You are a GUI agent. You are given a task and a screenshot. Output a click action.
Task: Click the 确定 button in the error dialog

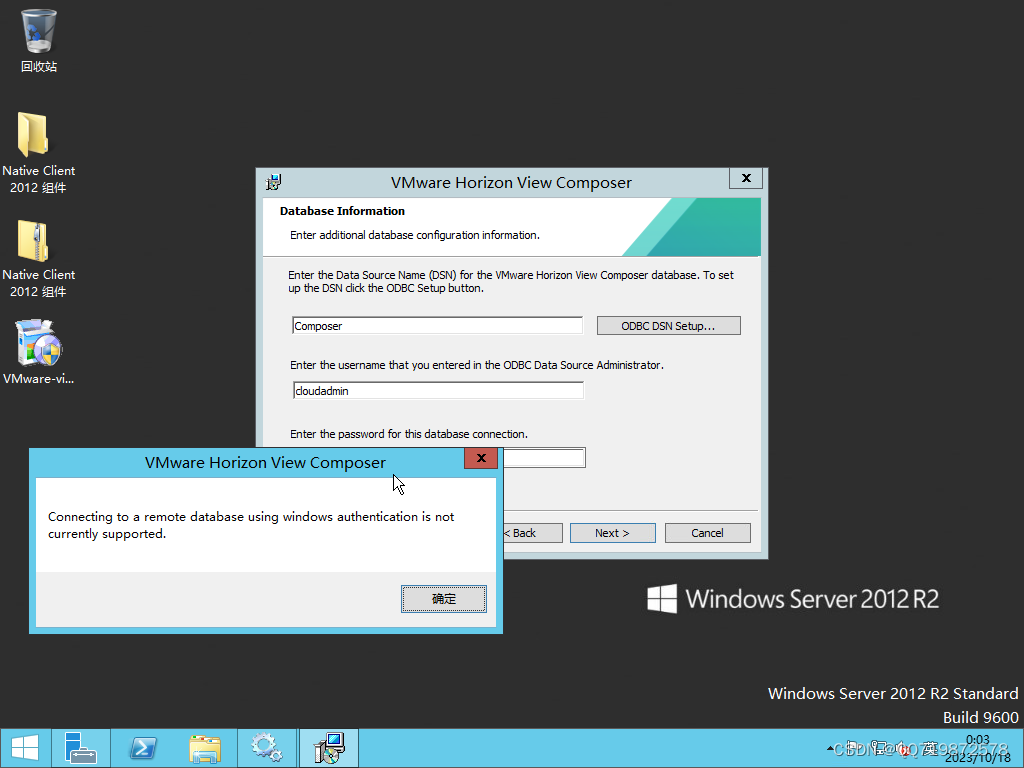click(x=443, y=599)
